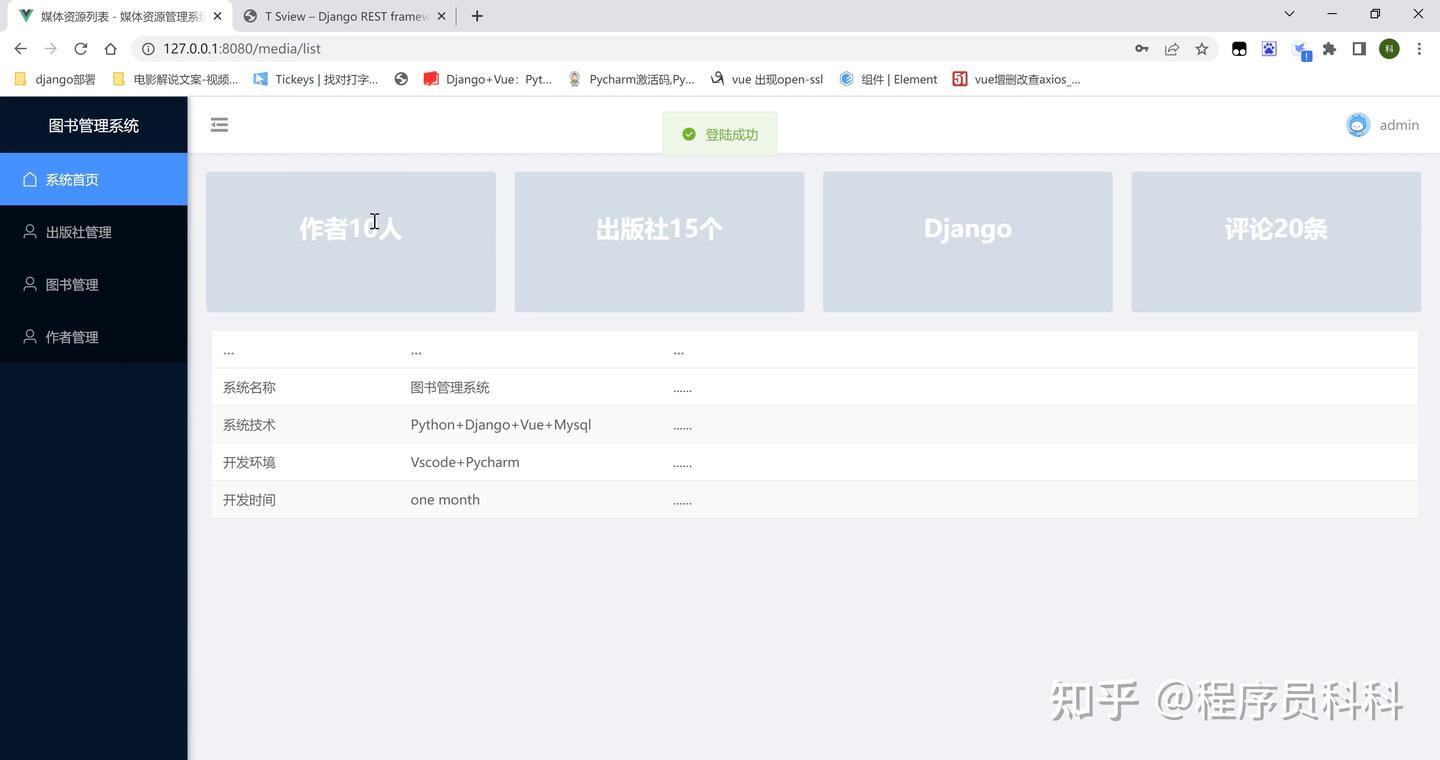Toggle the bookmark star for this page
1440x760 pixels.
pyautogui.click(x=1201, y=48)
